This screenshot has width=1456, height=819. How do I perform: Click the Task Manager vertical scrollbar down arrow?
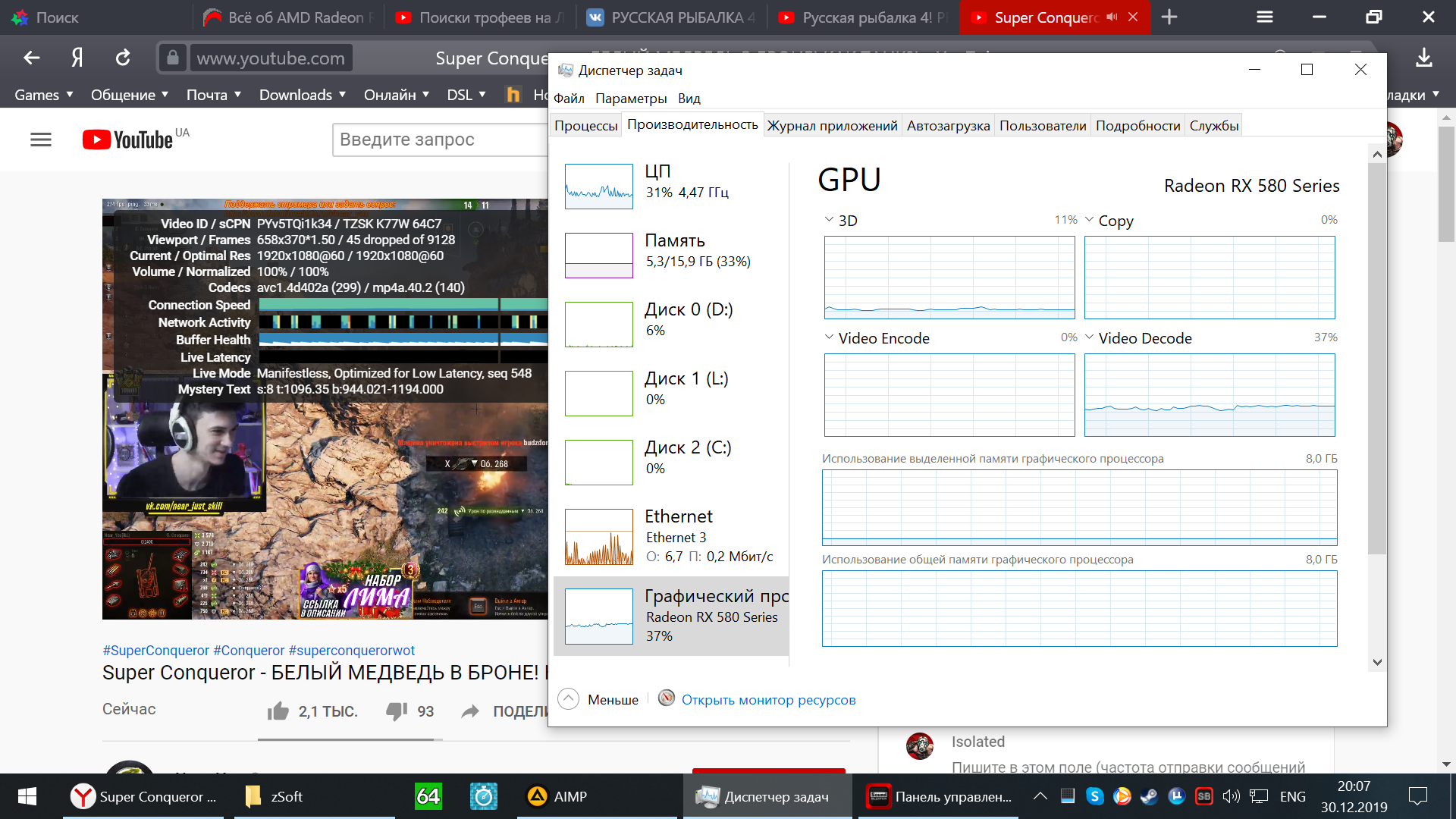pos(1377,662)
